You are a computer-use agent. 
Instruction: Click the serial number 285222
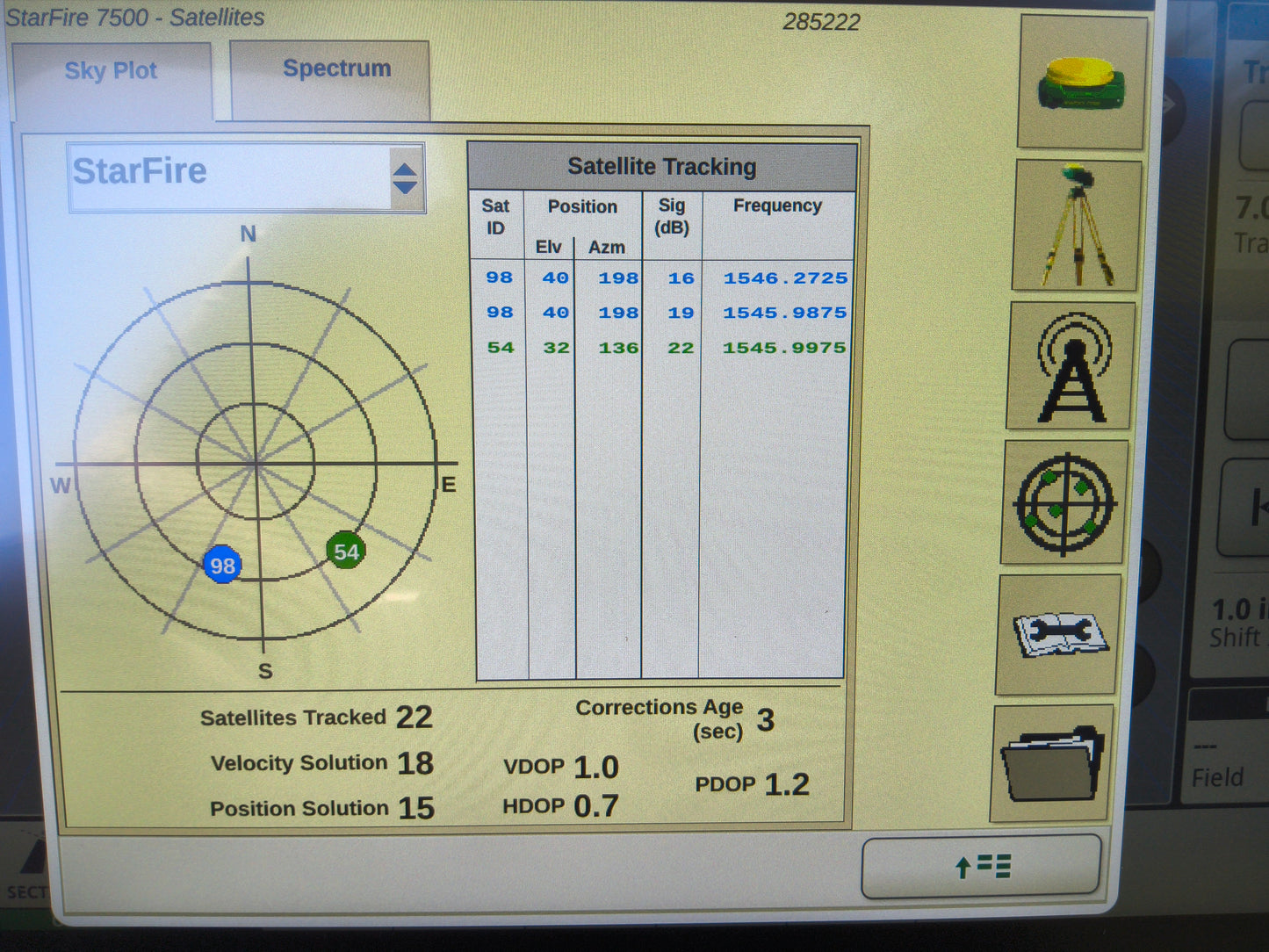[x=821, y=22]
